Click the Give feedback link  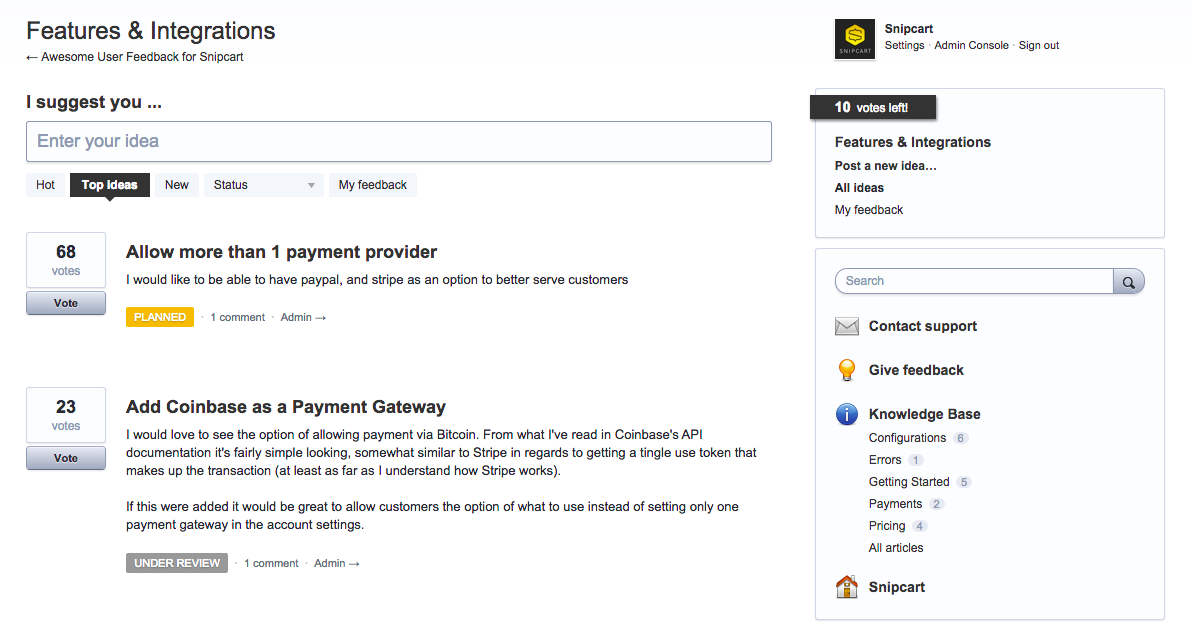coord(916,370)
